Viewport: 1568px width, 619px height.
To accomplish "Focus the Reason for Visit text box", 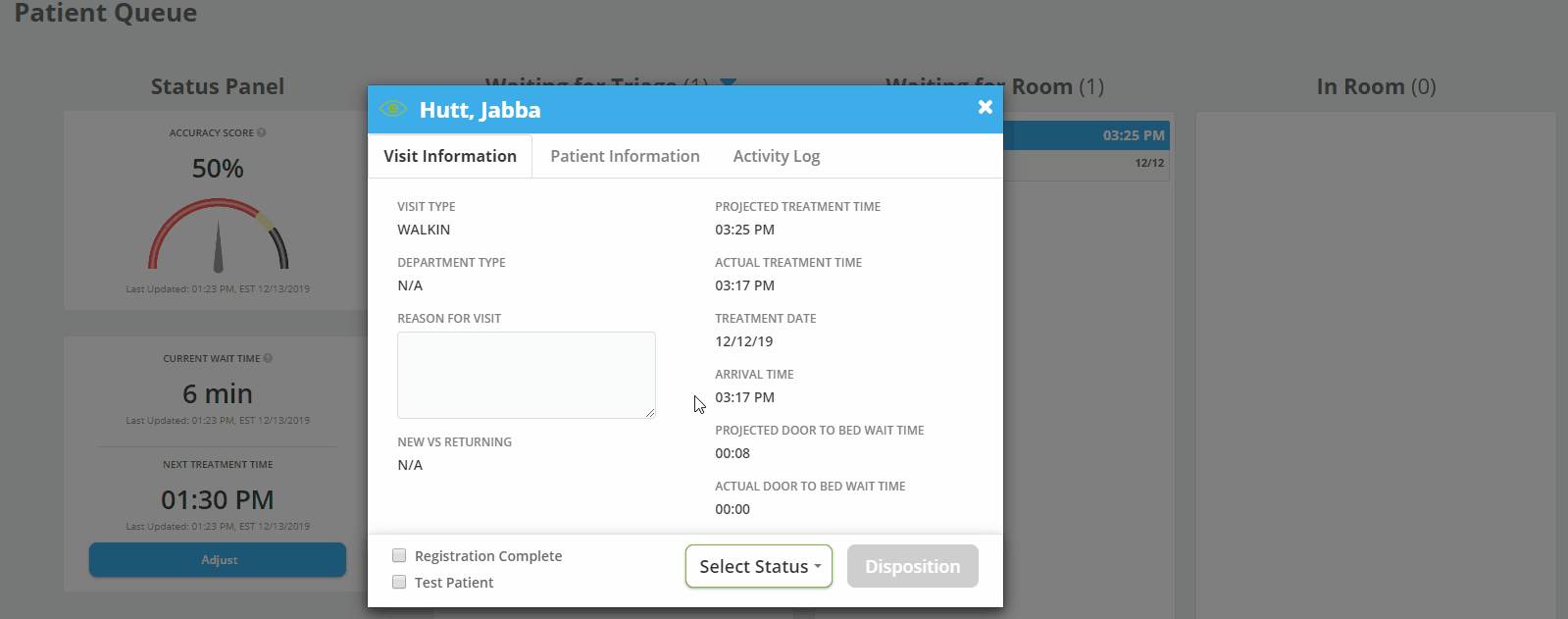I will [526, 375].
